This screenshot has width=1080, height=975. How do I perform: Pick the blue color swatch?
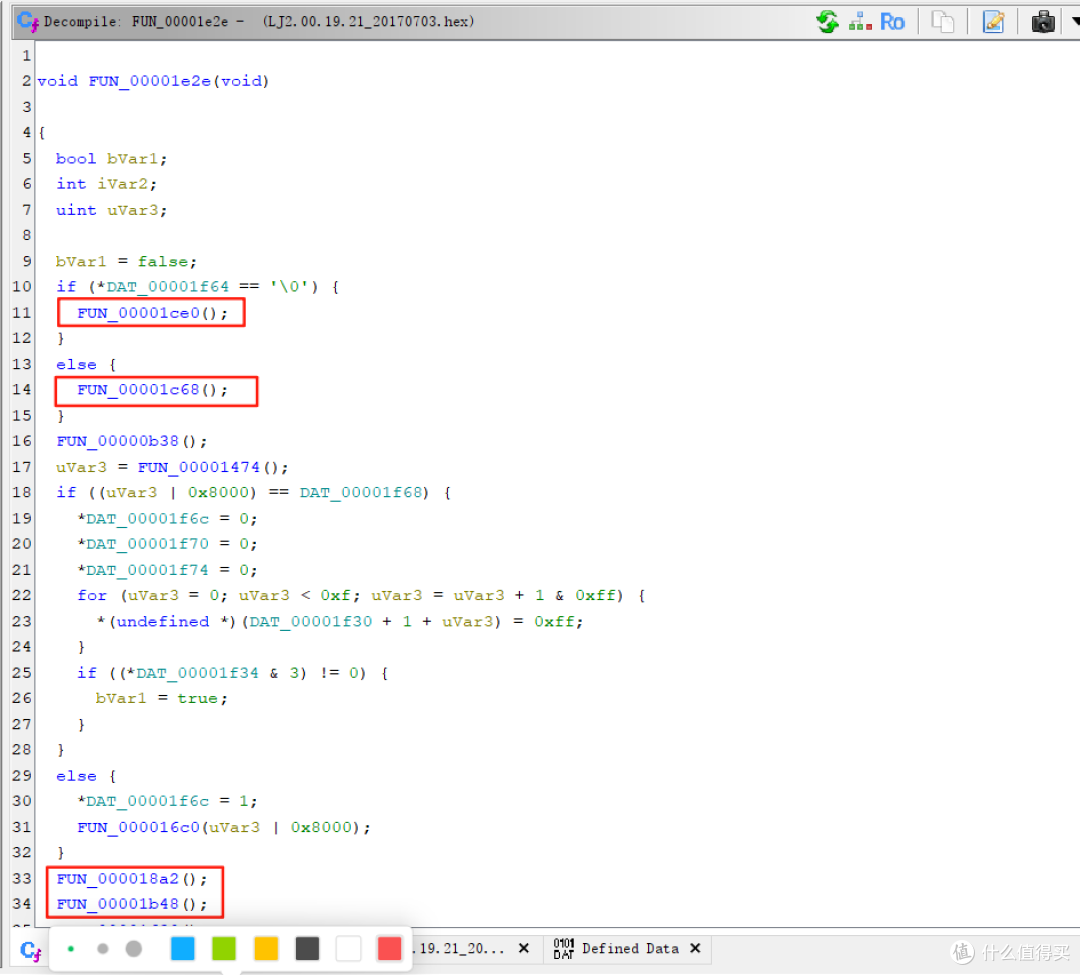click(183, 949)
